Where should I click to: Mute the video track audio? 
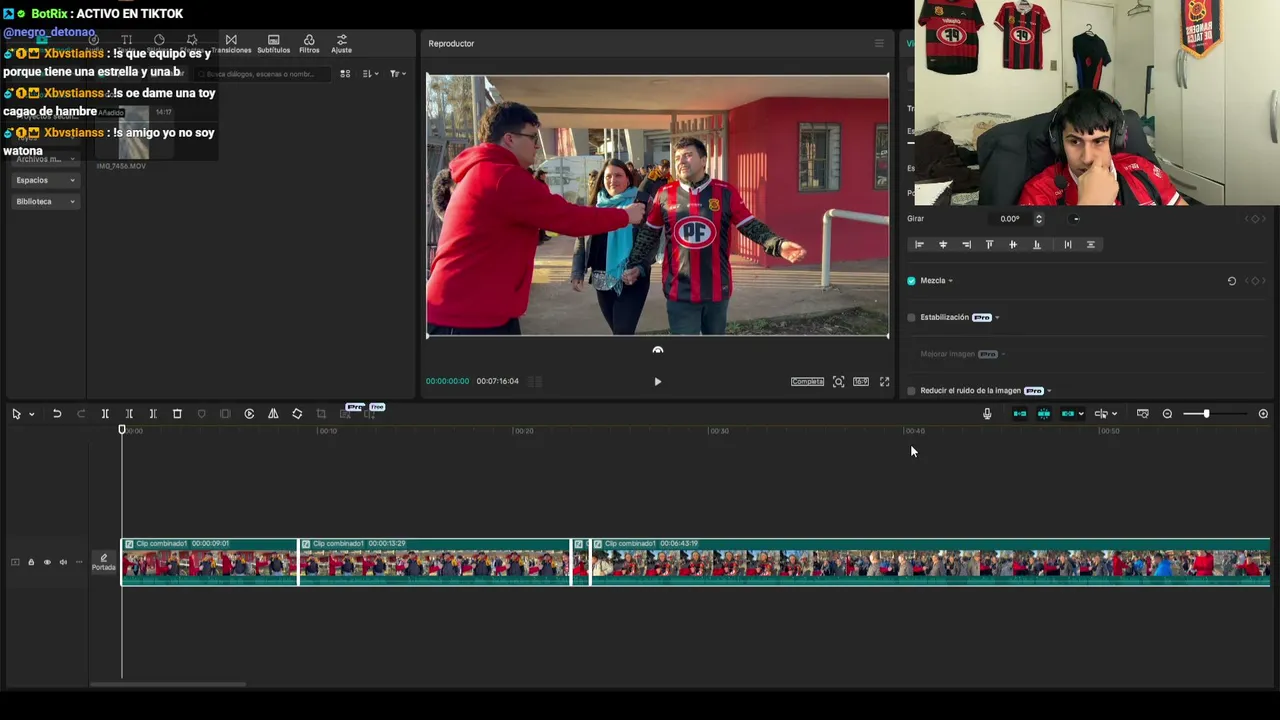[x=63, y=563]
